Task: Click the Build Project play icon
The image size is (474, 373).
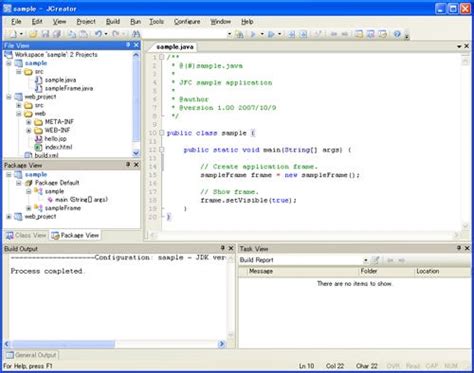Action: [x=253, y=34]
